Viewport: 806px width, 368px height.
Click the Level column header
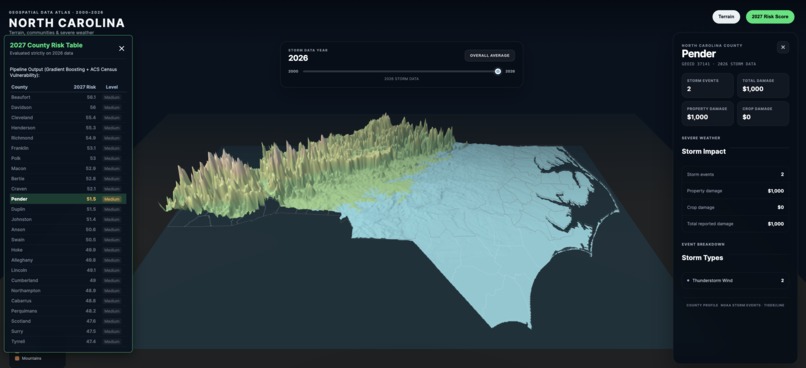(x=112, y=87)
